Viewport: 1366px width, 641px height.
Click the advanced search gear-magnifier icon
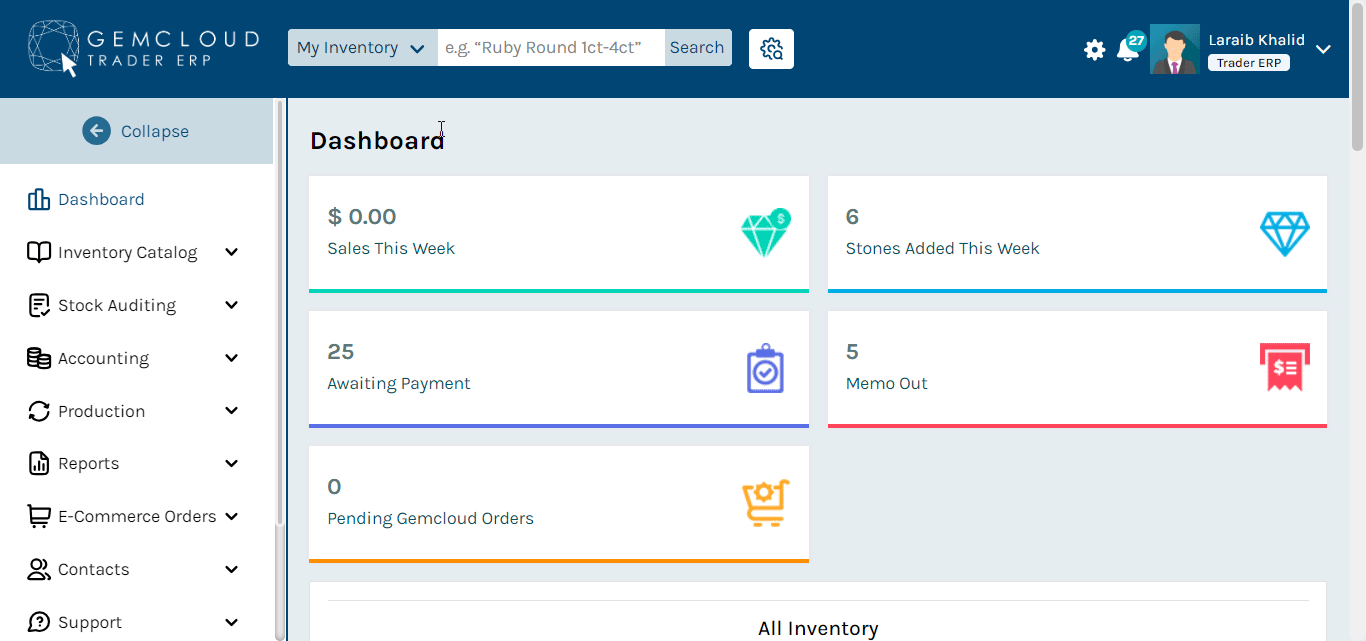[771, 48]
